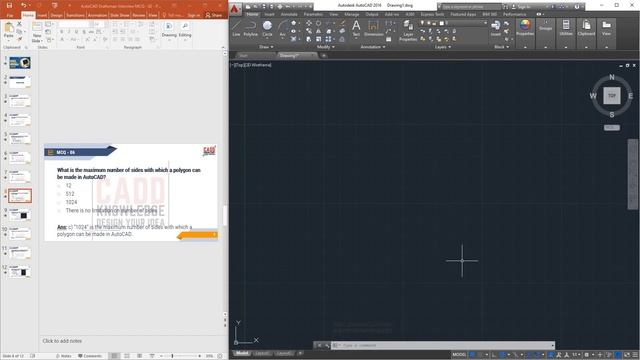Click Share button in PowerPoint
The width and height of the screenshot is (640, 360).
tap(213, 15)
